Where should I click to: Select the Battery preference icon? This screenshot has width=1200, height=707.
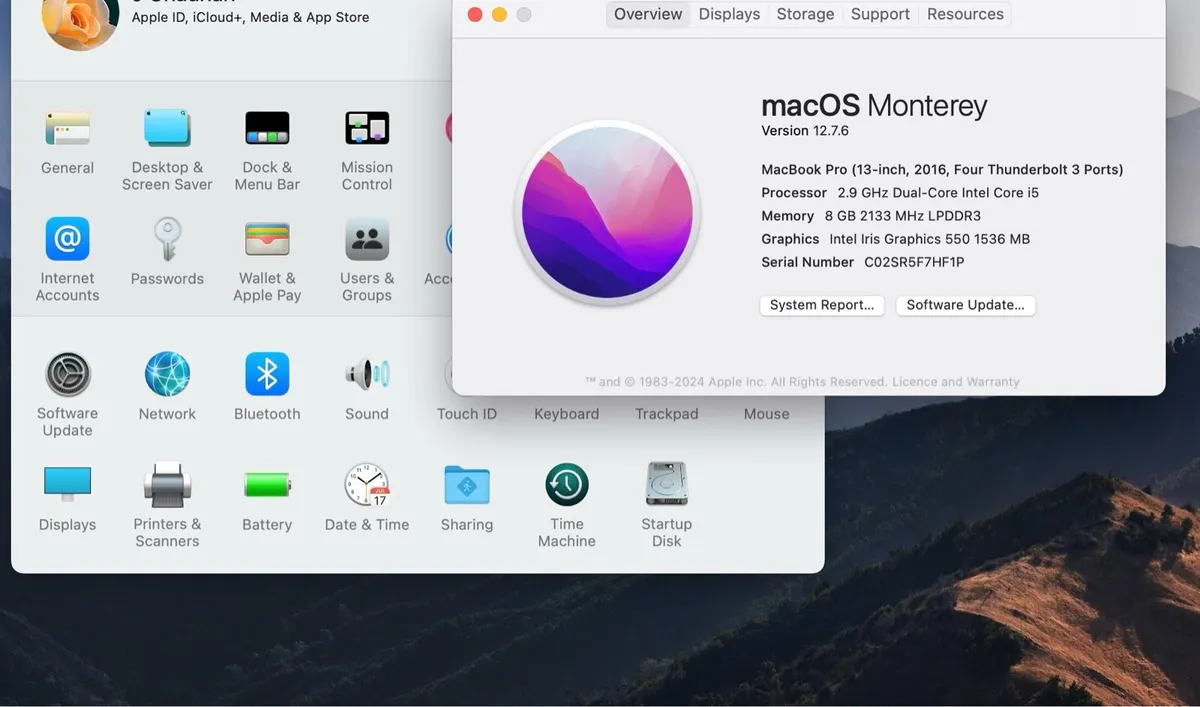[267, 483]
